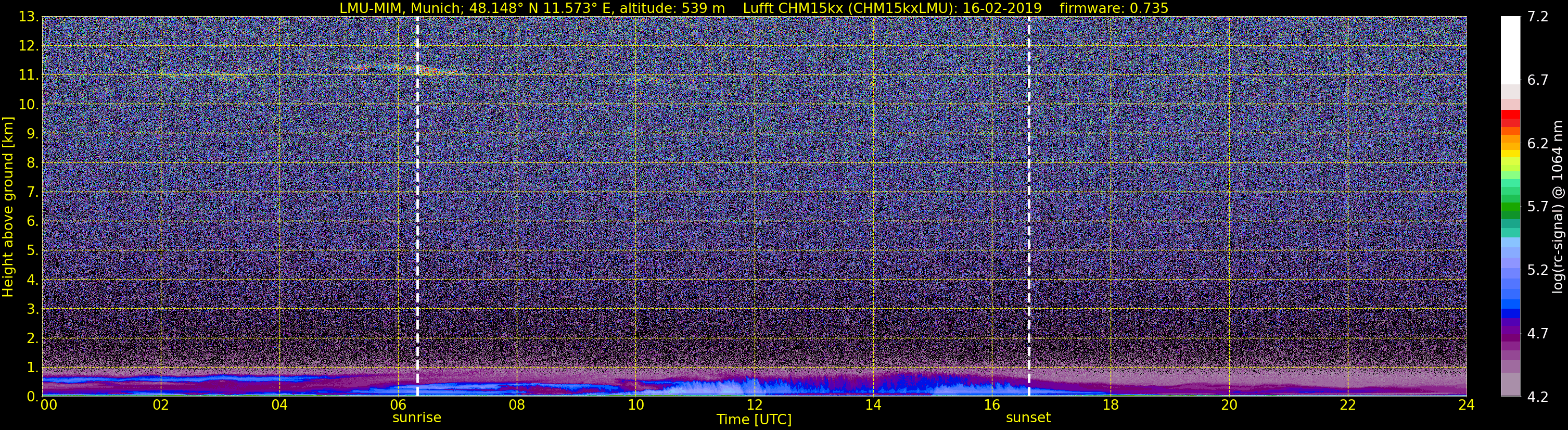
Task: Click the time tick label '14'
Action: 873,405
